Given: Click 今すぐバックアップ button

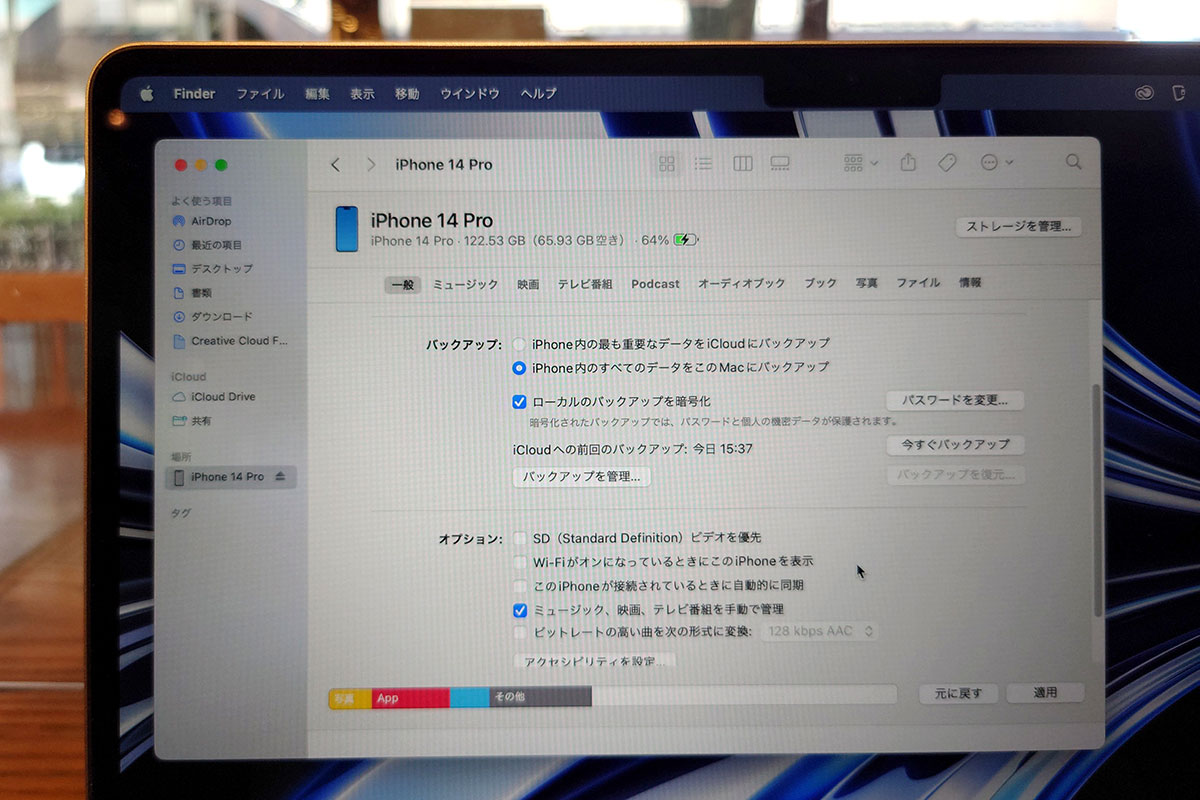Looking at the screenshot, I should (955, 444).
